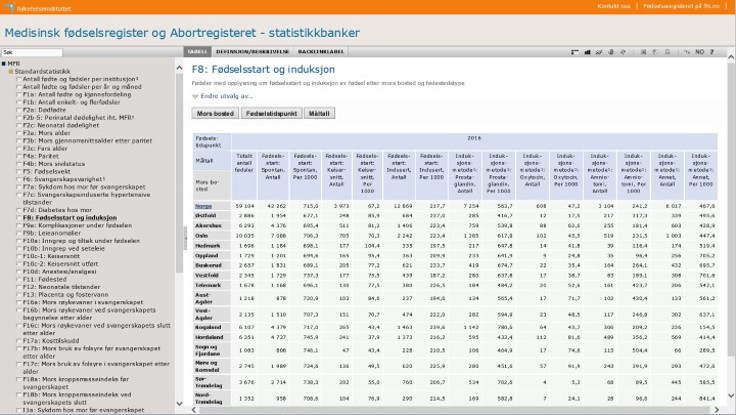Select F1a: Antall fødte og kjønnsfordeling

tap(68, 94)
